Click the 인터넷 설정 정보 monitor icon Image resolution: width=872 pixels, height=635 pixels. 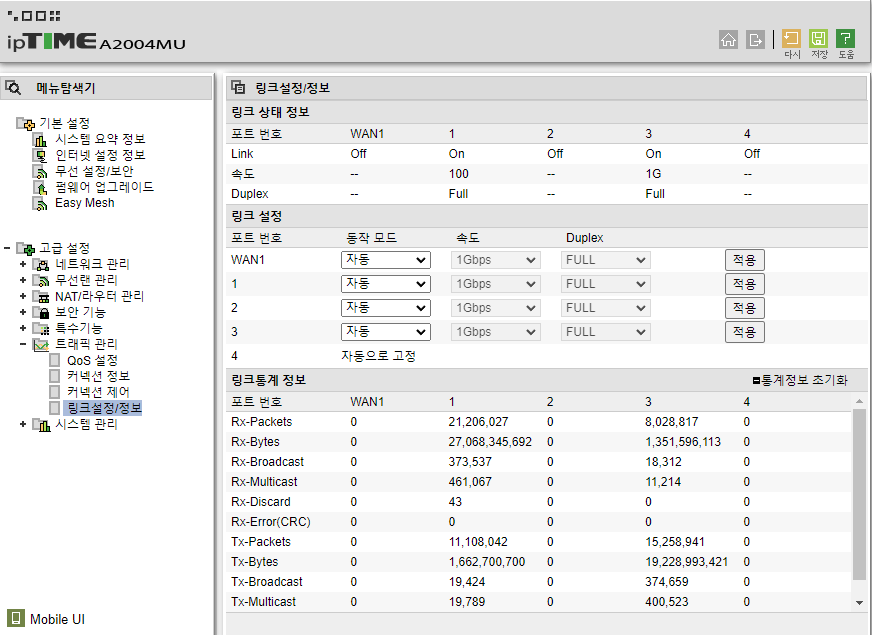[40, 156]
